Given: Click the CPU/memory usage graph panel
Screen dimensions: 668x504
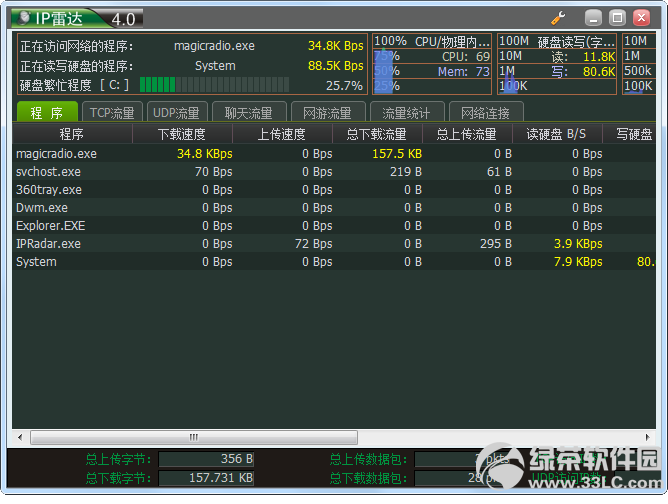Looking at the screenshot, I should 432,64.
